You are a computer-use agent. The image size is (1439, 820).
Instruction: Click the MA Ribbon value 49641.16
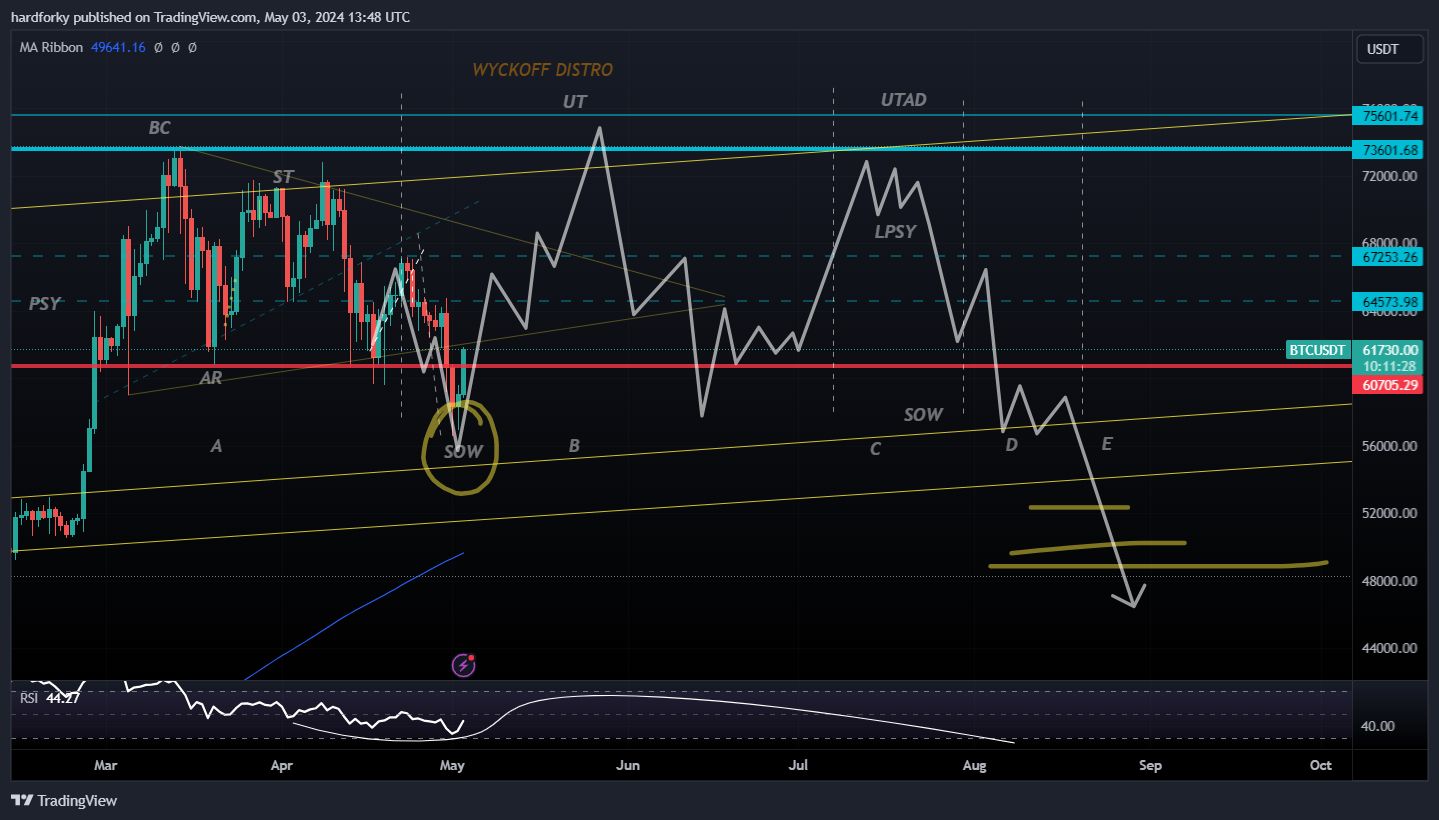pyautogui.click(x=118, y=47)
